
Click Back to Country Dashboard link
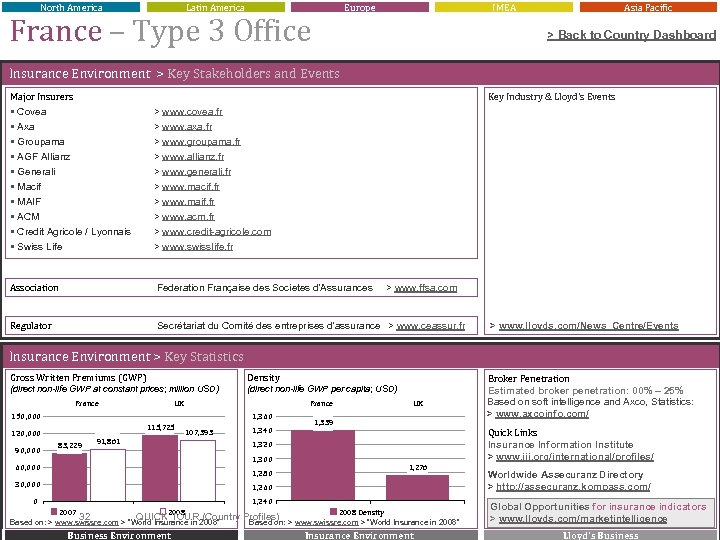[631, 35]
